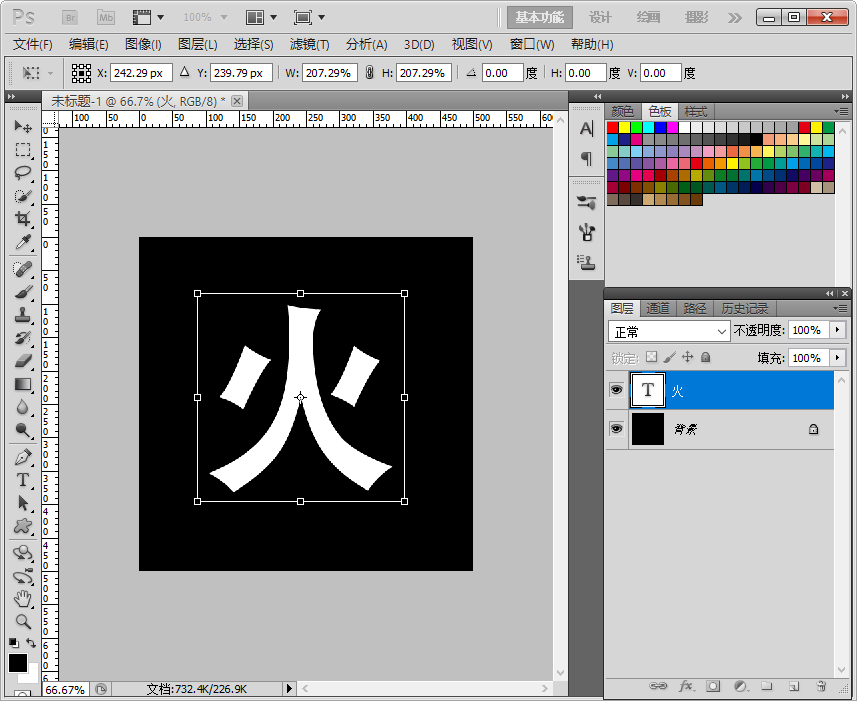This screenshot has width=857, height=701.
Task: Click the foreground color black swatch
Action: pyautogui.click(x=17, y=663)
